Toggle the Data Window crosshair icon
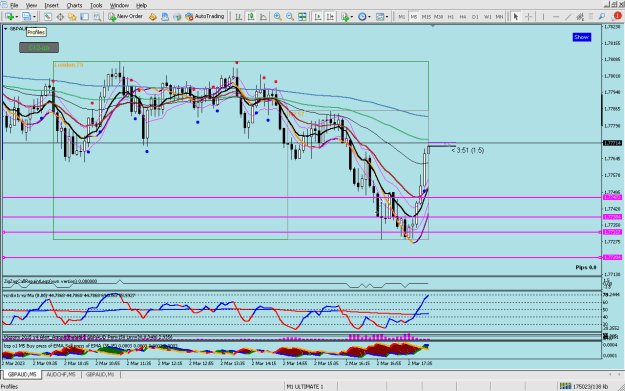The image size is (625, 391). pos(60,17)
